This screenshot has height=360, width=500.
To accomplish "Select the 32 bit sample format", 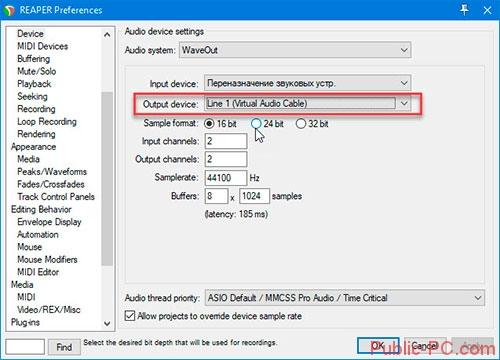I will click(x=312, y=124).
